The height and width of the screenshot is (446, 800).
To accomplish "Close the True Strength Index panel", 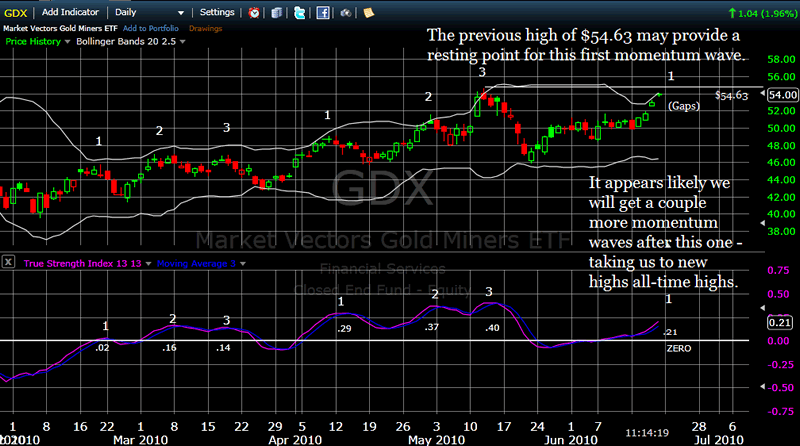I will pyautogui.click(x=7, y=263).
